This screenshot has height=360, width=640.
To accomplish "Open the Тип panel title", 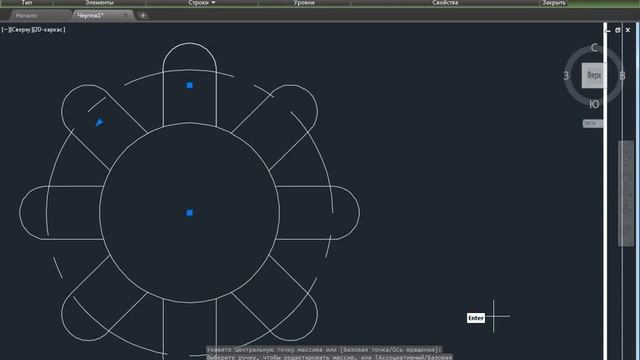I will [27, 3].
